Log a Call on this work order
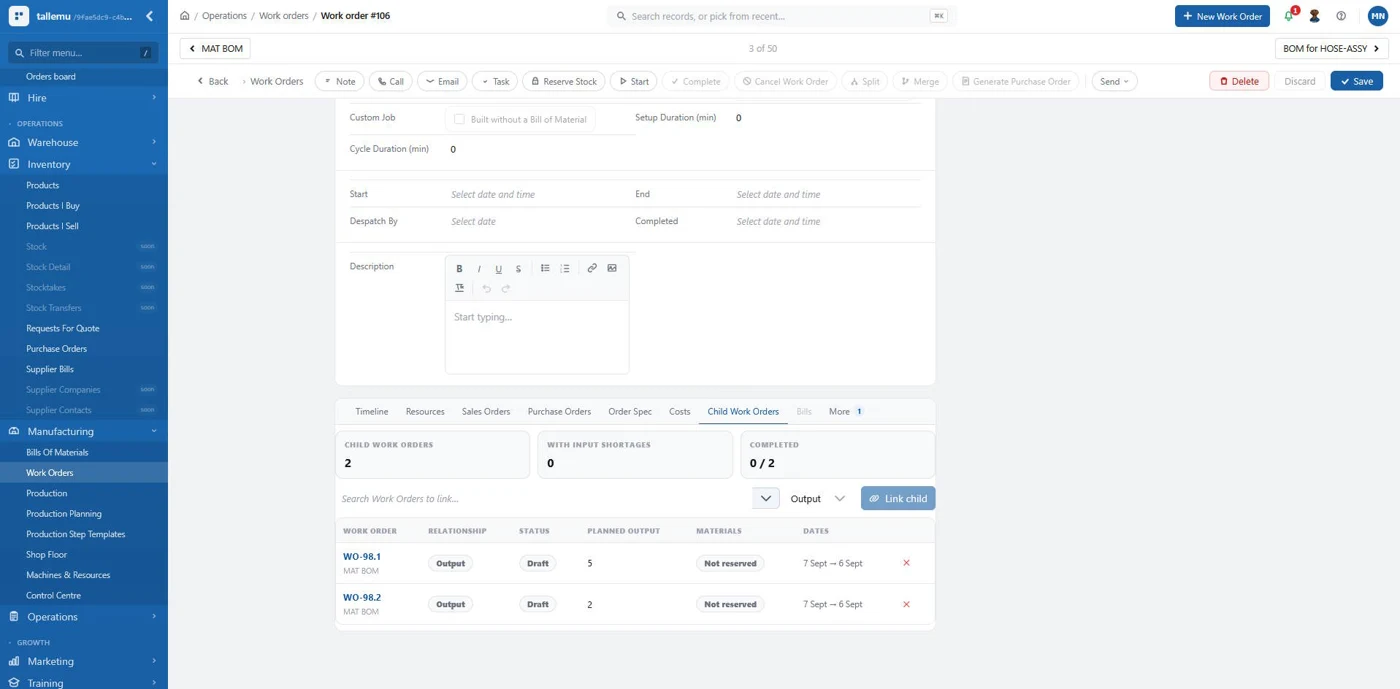Screen dimensions: 1400x689 391,81
